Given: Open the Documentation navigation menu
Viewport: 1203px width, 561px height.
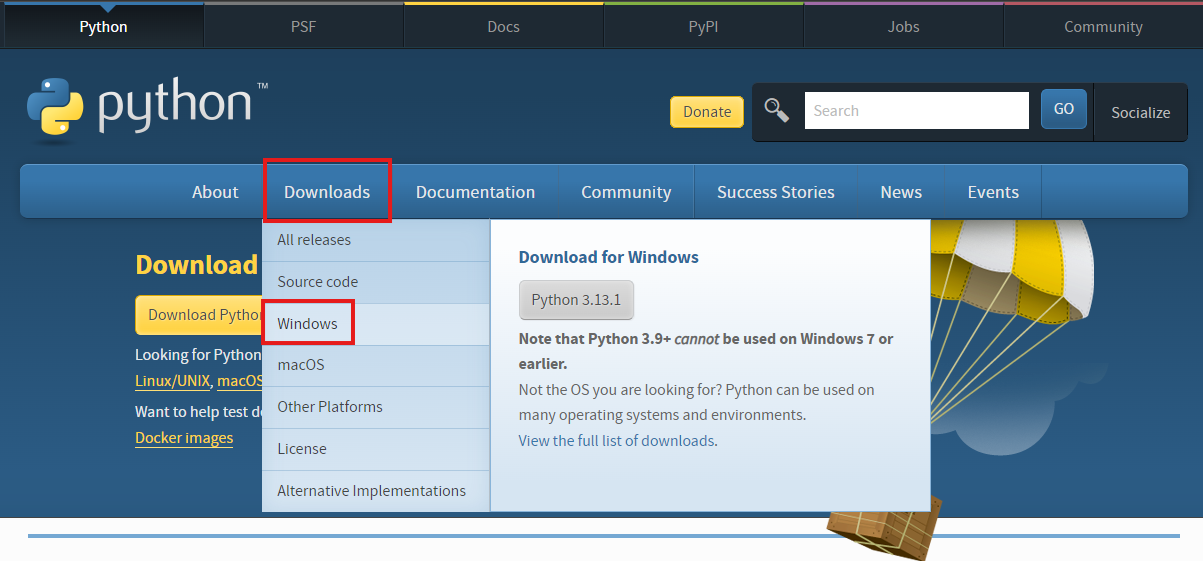Looking at the screenshot, I should coord(475,192).
